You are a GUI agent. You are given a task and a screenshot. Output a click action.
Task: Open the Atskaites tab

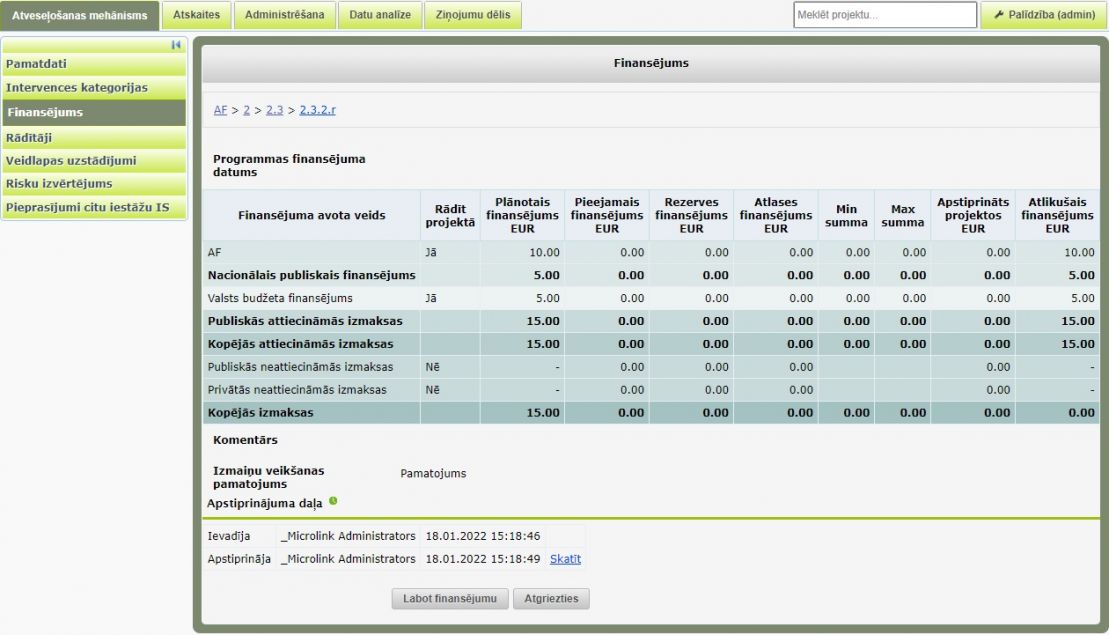click(196, 15)
